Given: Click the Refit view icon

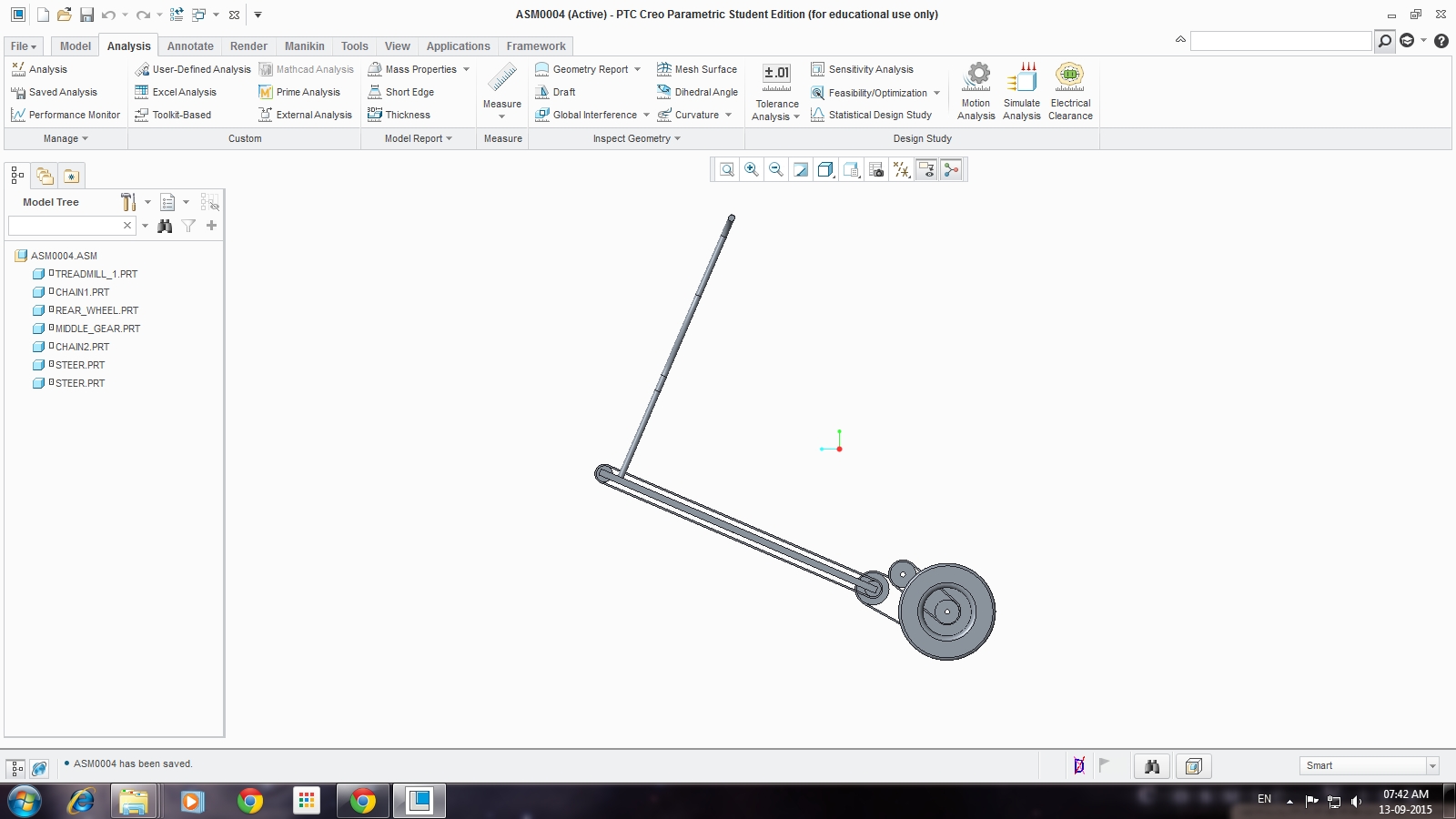Looking at the screenshot, I should 726,169.
